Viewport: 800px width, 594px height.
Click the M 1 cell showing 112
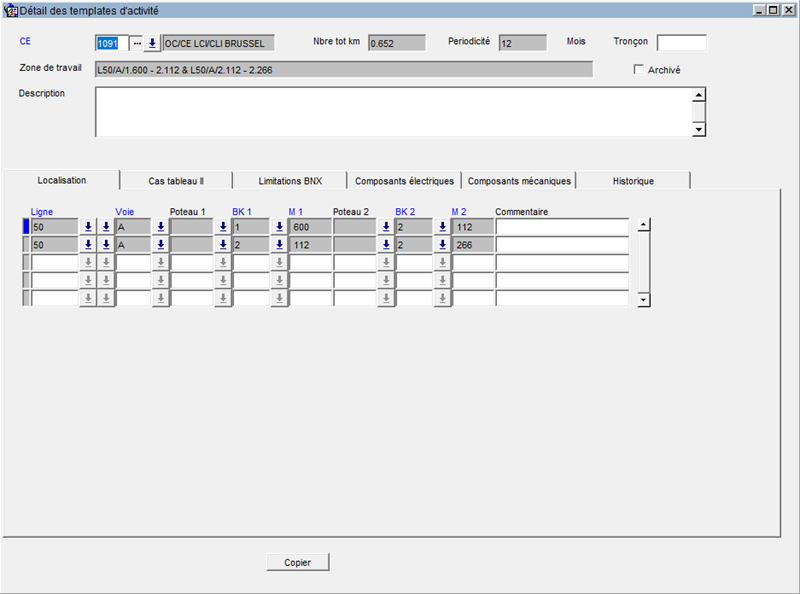pyautogui.click(x=310, y=245)
